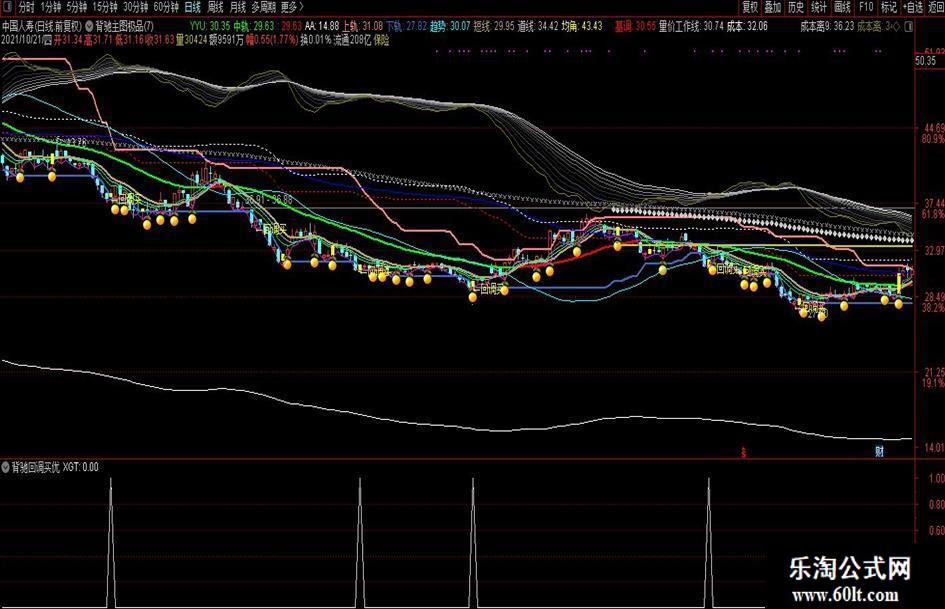Click the 叠加 overlay button

click(x=773, y=7)
